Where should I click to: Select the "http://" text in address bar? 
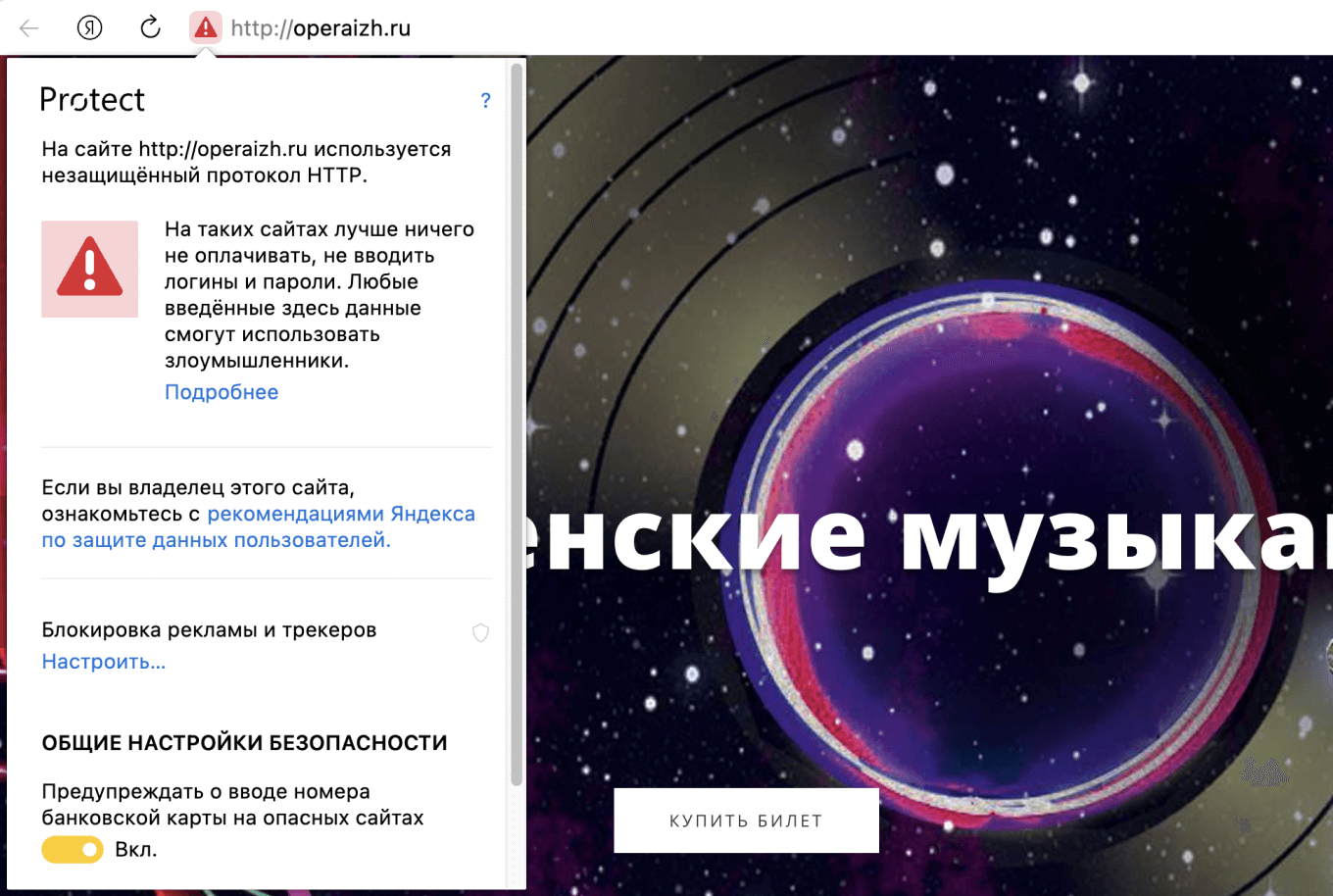point(261,27)
